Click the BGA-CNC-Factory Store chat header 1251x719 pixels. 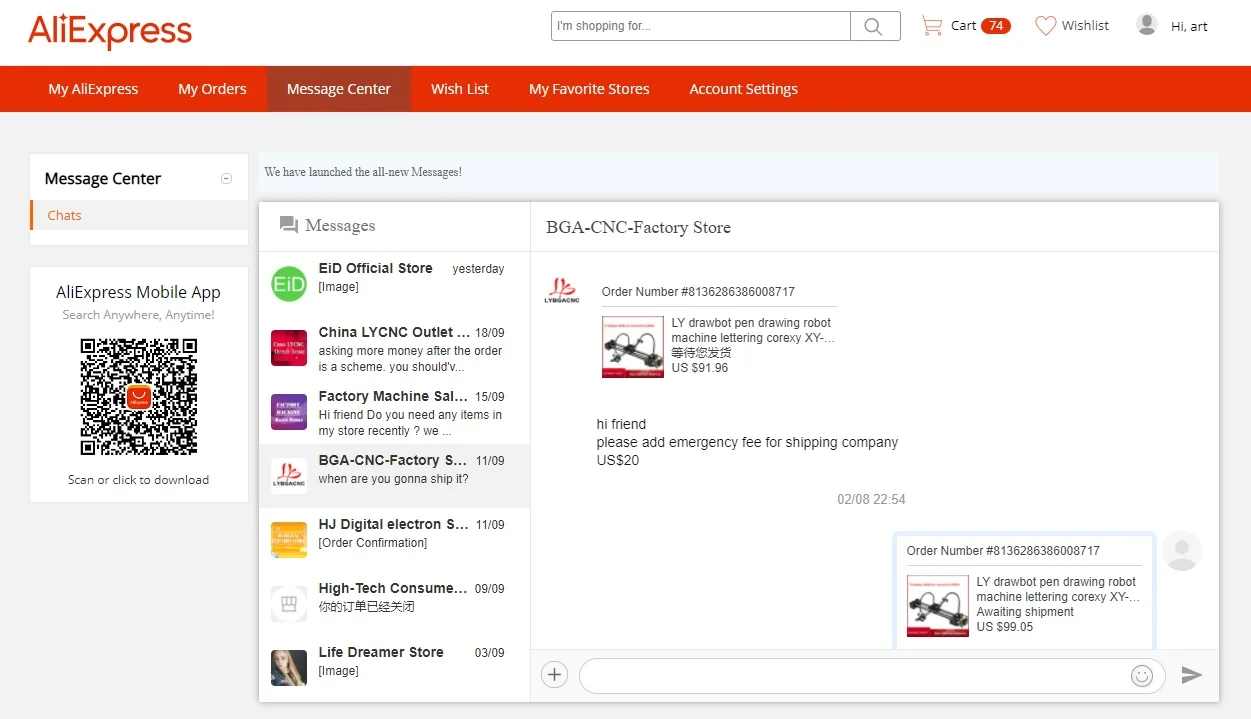[x=638, y=227]
